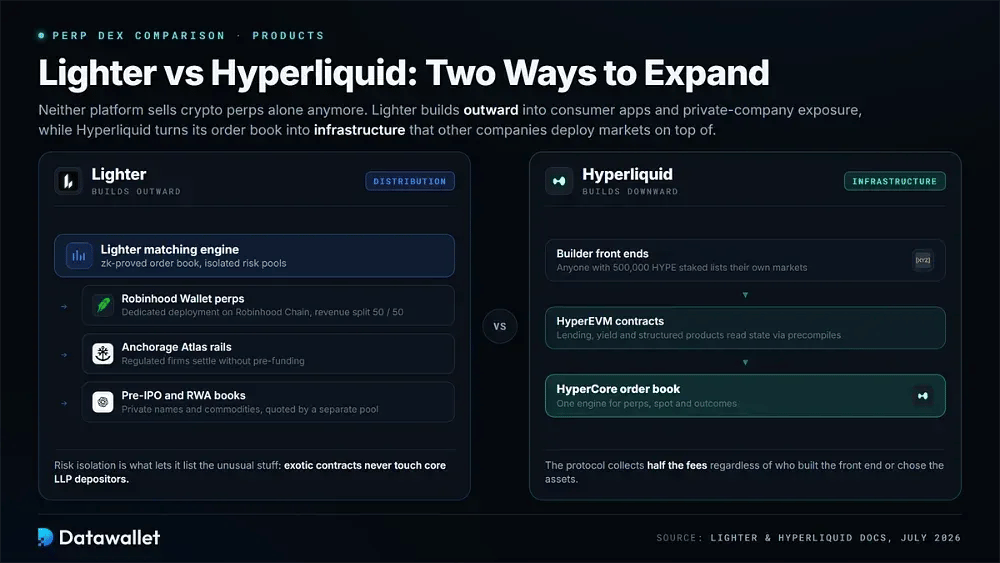Viewport: 1000px width, 563px height.
Task: Click the bold "half the fees" text
Action: click(677, 465)
